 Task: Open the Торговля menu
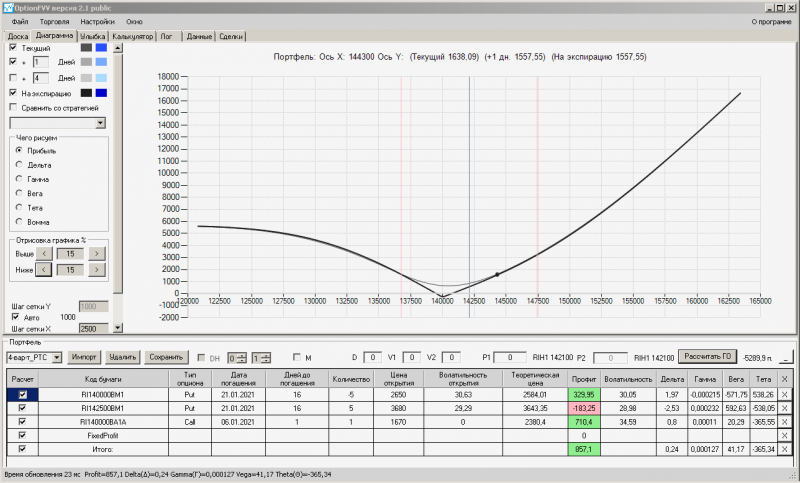click(x=54, y=21)
